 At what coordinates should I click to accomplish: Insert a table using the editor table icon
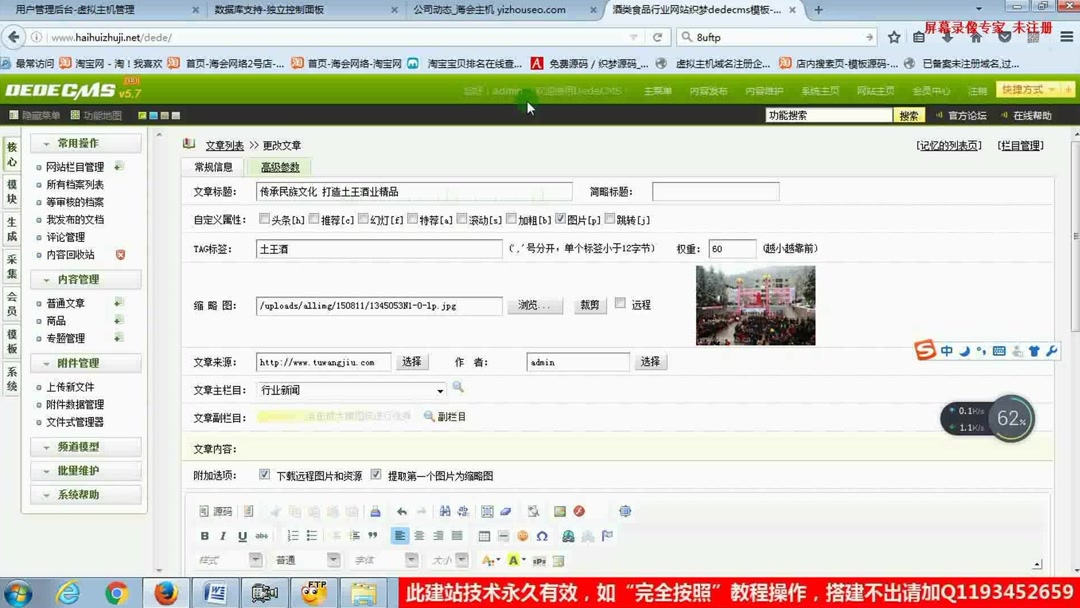pos(484,537)
